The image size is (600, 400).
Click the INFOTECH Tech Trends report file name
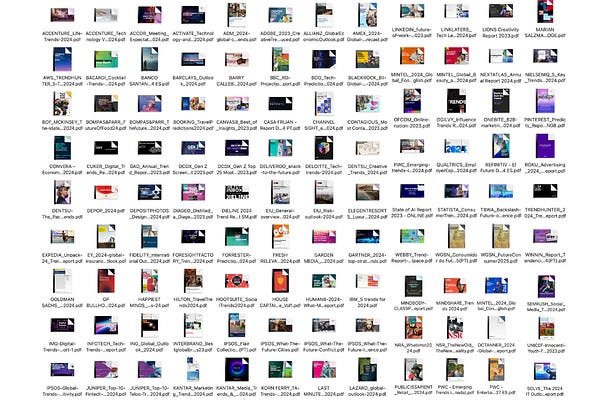(x=106, y=347)
